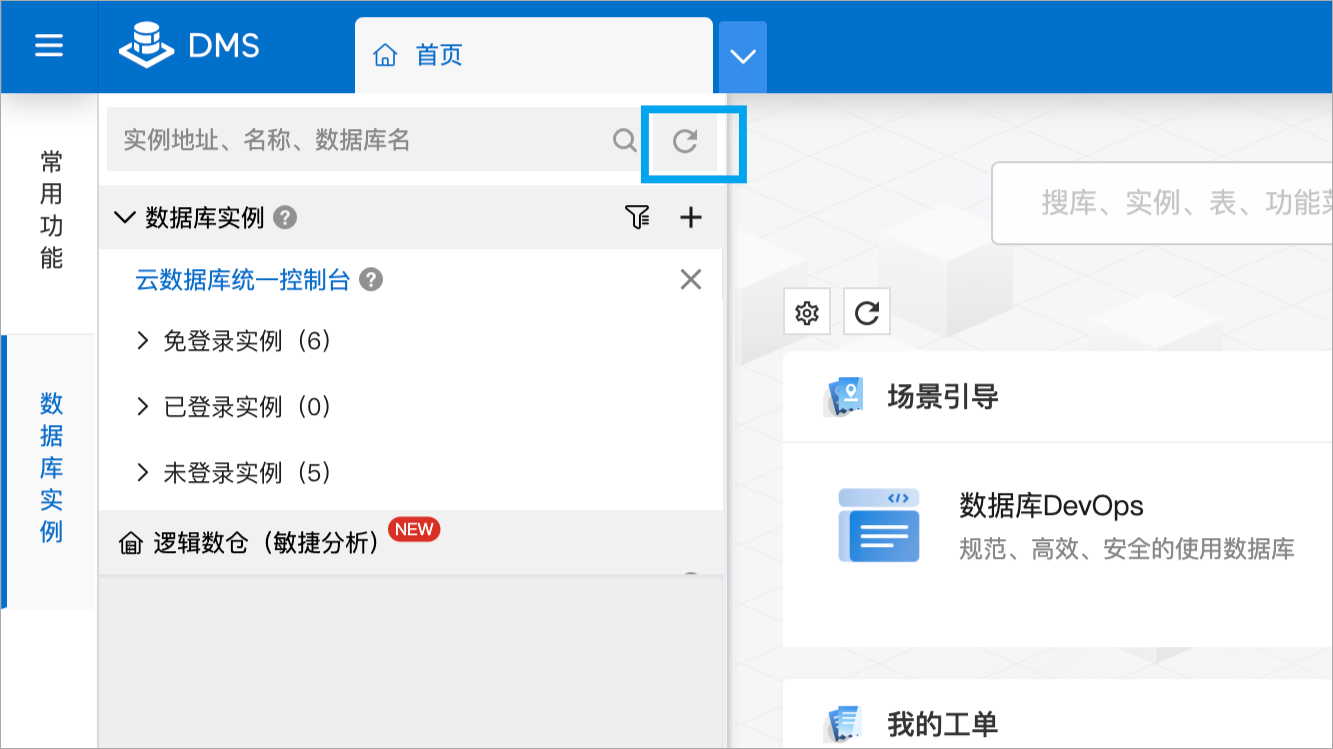1333x749 pixels.
Task: Refresh the homepage with the reload icon
Action: tap(867, 313)
